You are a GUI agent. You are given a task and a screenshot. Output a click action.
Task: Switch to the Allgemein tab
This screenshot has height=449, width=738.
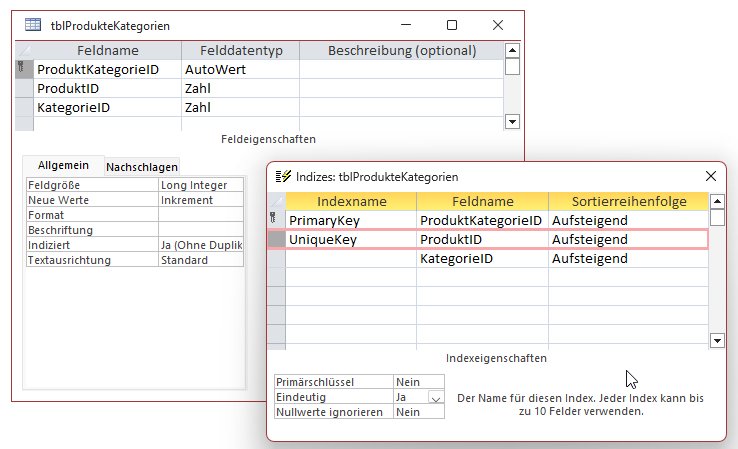coord(63,166)
